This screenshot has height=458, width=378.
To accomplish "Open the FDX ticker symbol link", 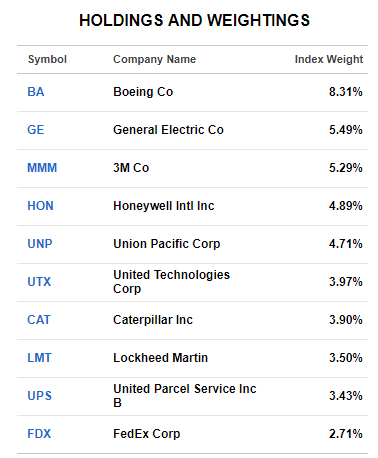I will click(x=39, y=434).
